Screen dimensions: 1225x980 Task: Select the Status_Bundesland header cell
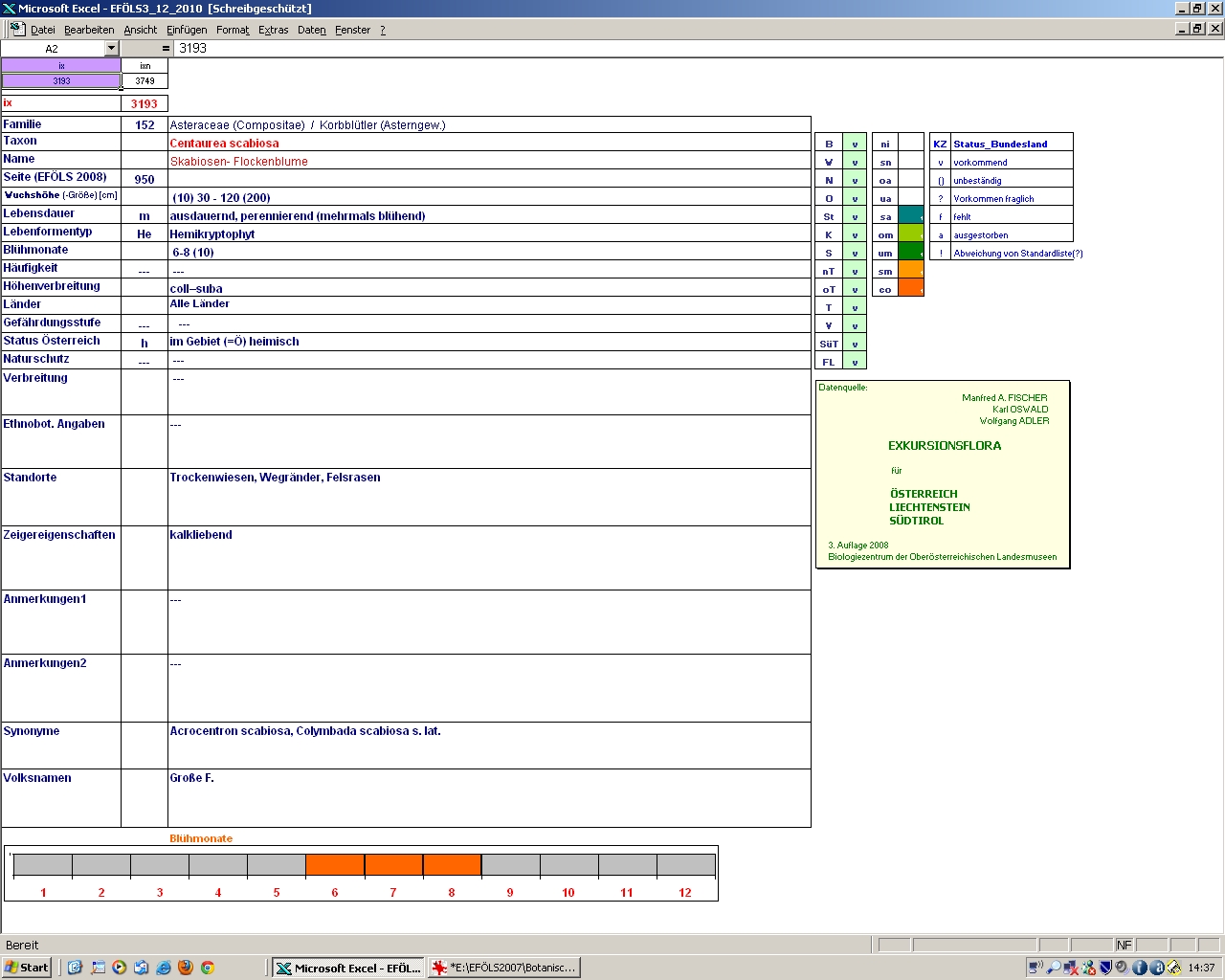(x=1012, y=144)
